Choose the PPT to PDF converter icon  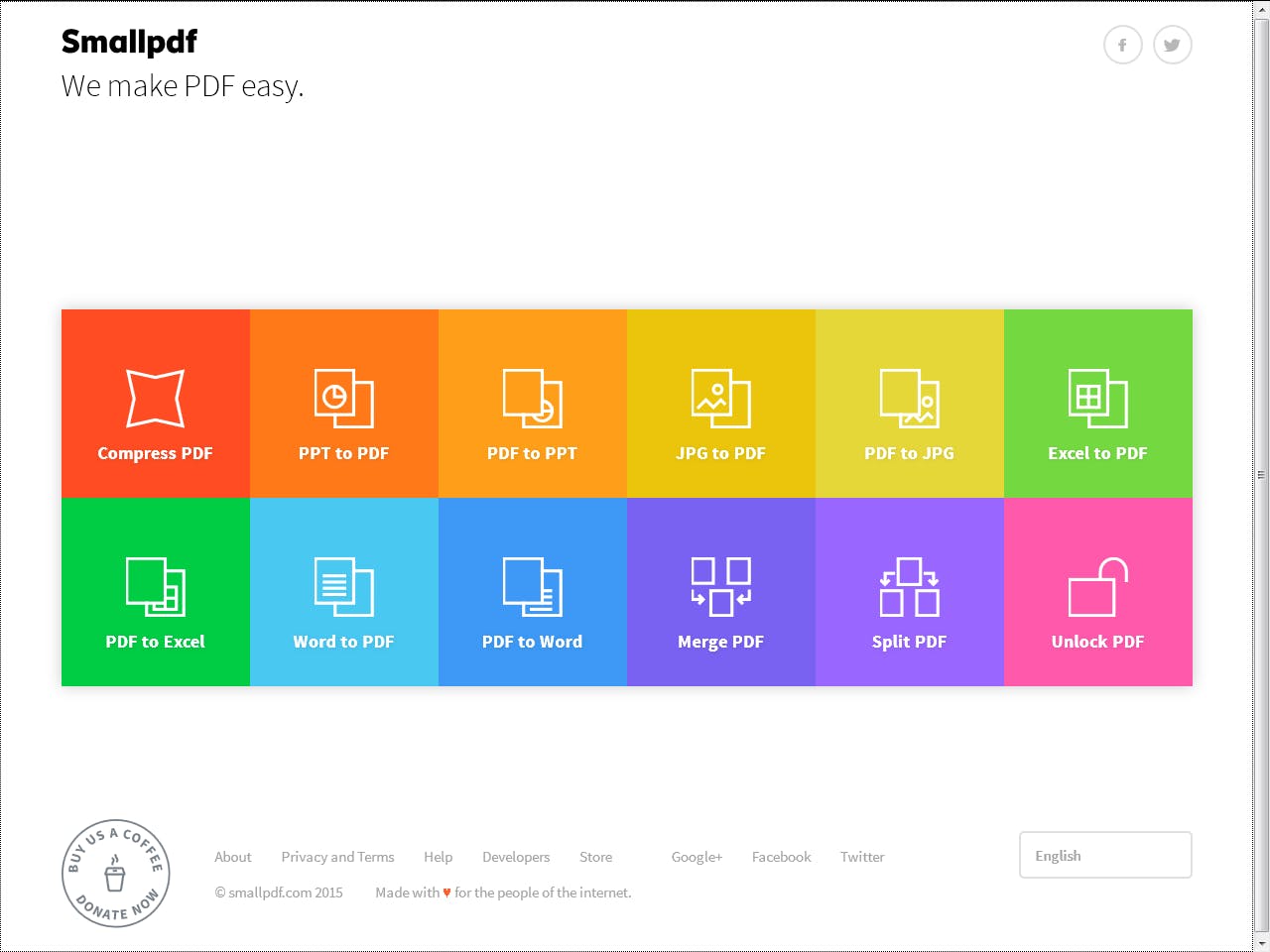click(344, 398)
